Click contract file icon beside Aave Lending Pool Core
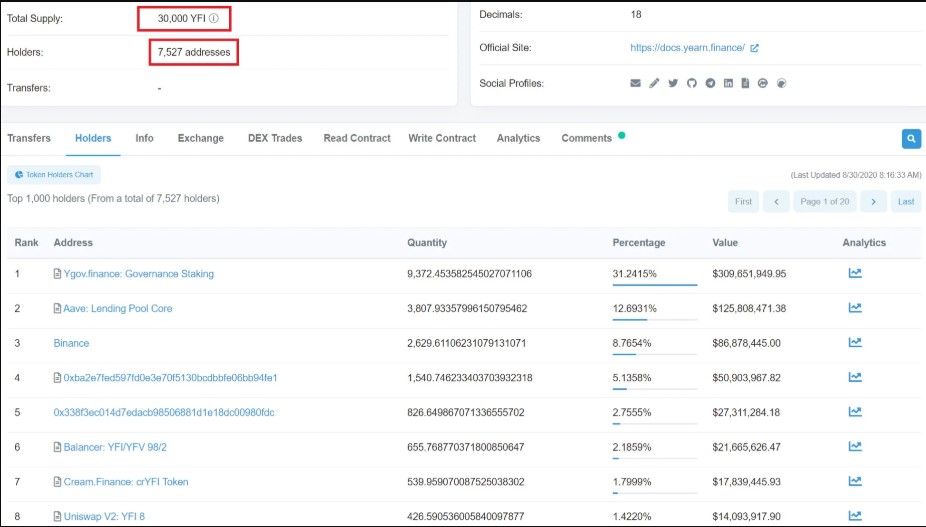The width and height of the screenshot is (926, 527). pyautogui.click(x=57, y=308)
